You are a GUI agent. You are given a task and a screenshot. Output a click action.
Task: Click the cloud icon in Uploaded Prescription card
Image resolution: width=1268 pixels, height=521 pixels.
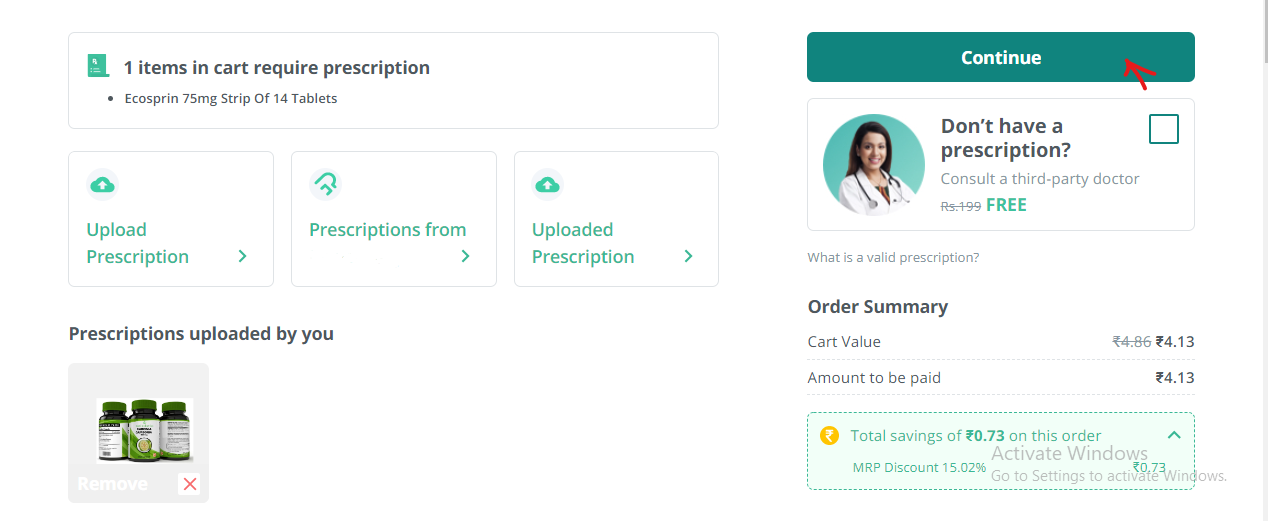pyautogui.click(x=547, y=184)
